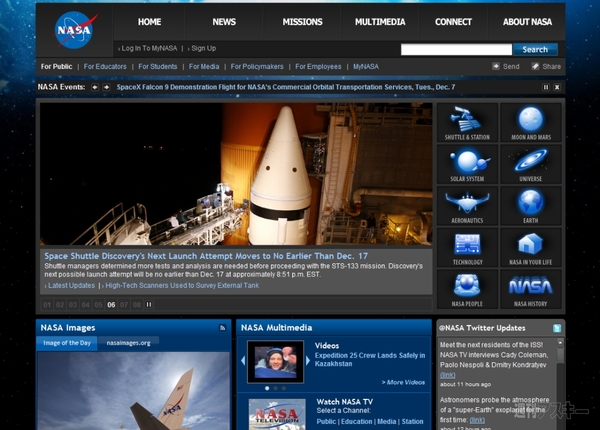Select the Station NASA TV channel
Viewport: 600px width, 430px height.
point(412,421)
